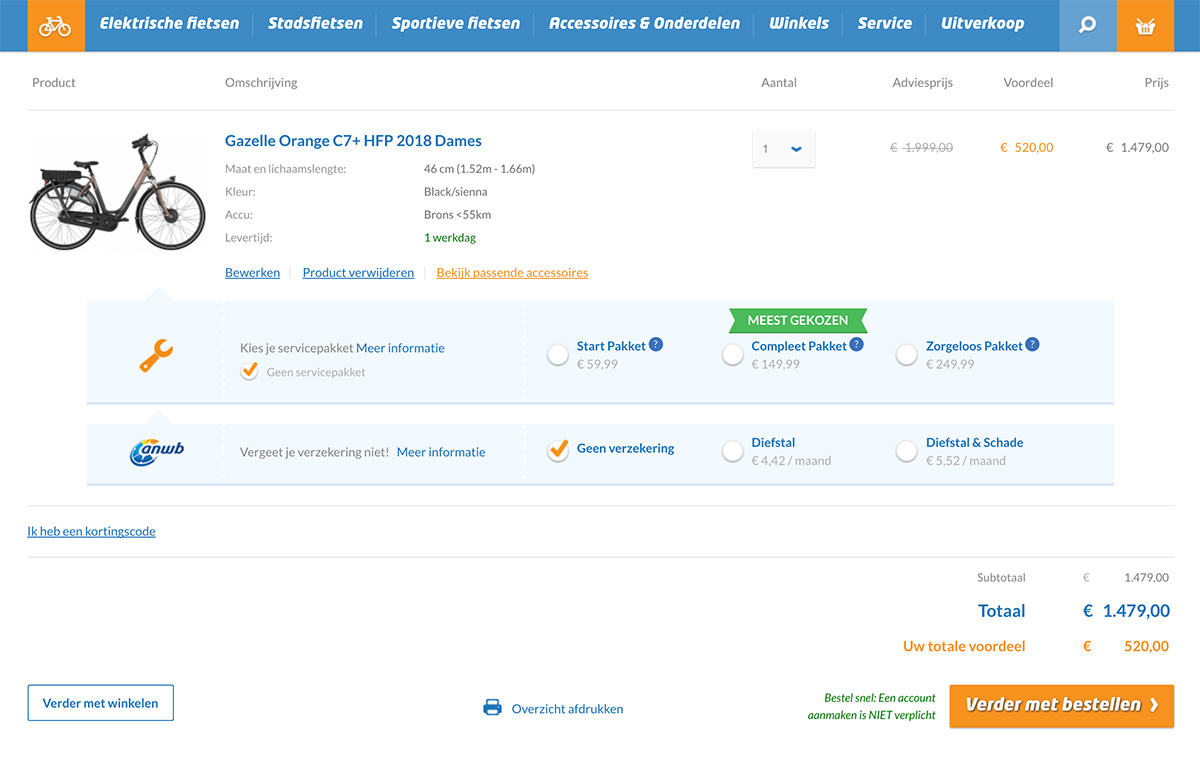
Task: Open Bekijk passende accessoires link
Action: 512,272
